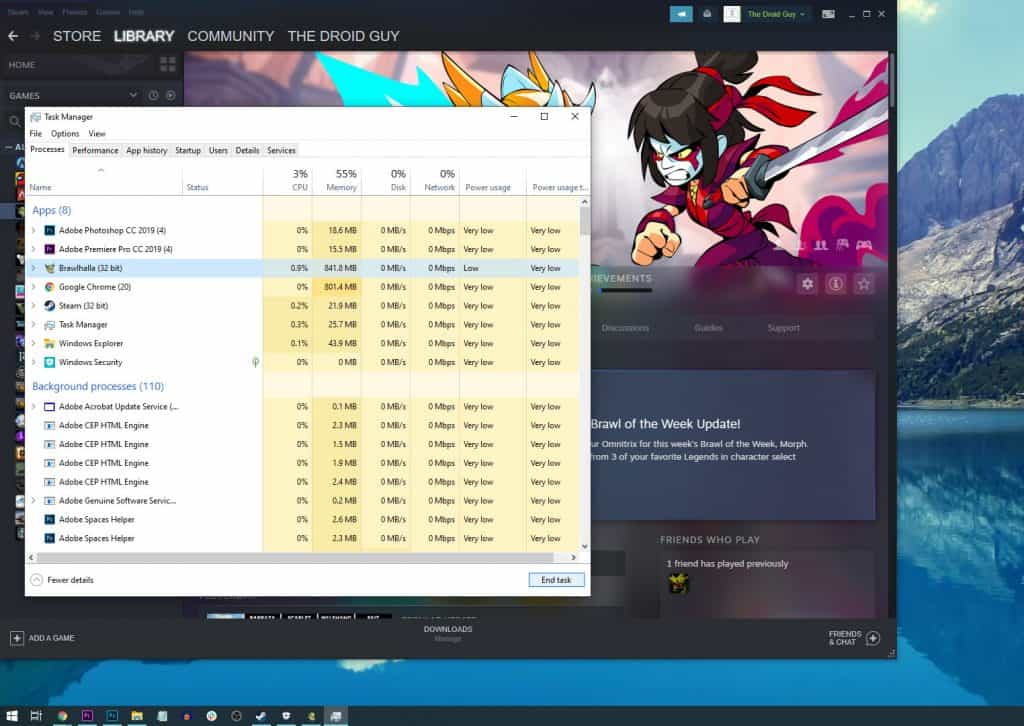Click the Windows Explorer folder icon in the list
The image size is (1024, 726).
[x=50, y=343]
